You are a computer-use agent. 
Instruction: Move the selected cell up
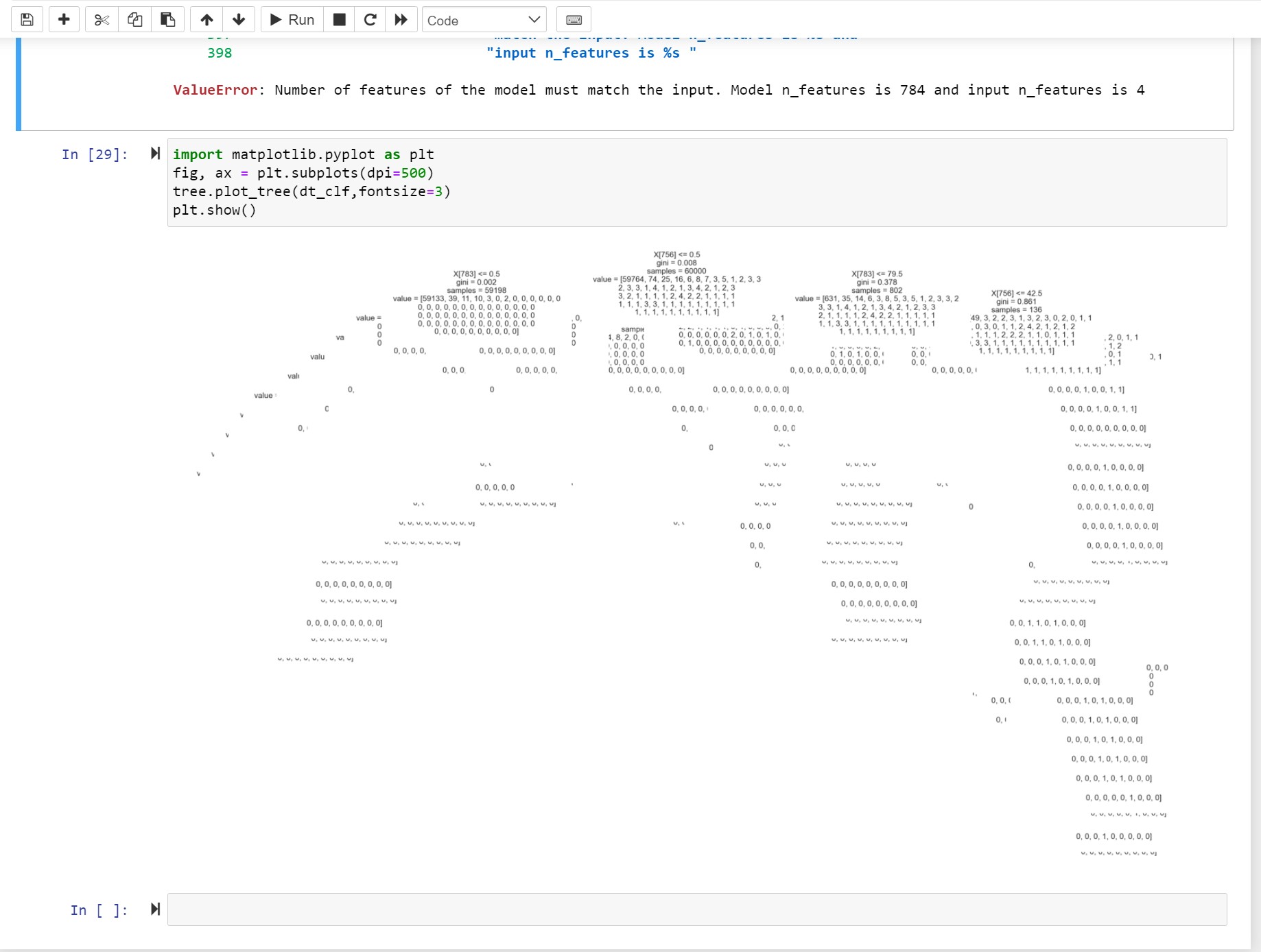tap(207, 19)
